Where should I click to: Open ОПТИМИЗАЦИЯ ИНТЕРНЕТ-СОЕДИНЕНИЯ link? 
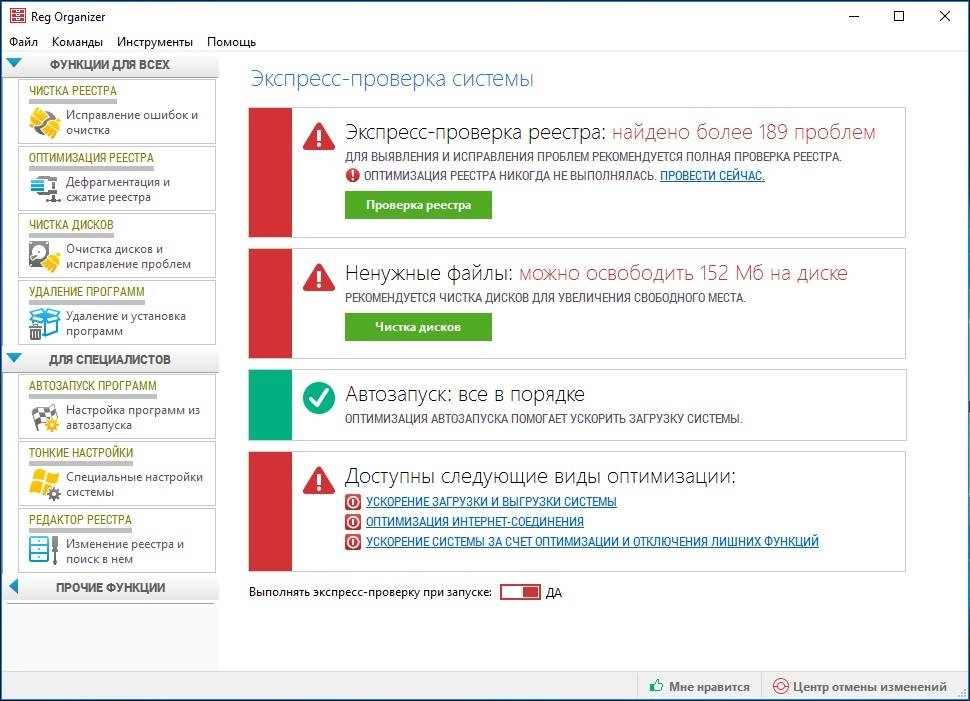[x=474, y=522]
